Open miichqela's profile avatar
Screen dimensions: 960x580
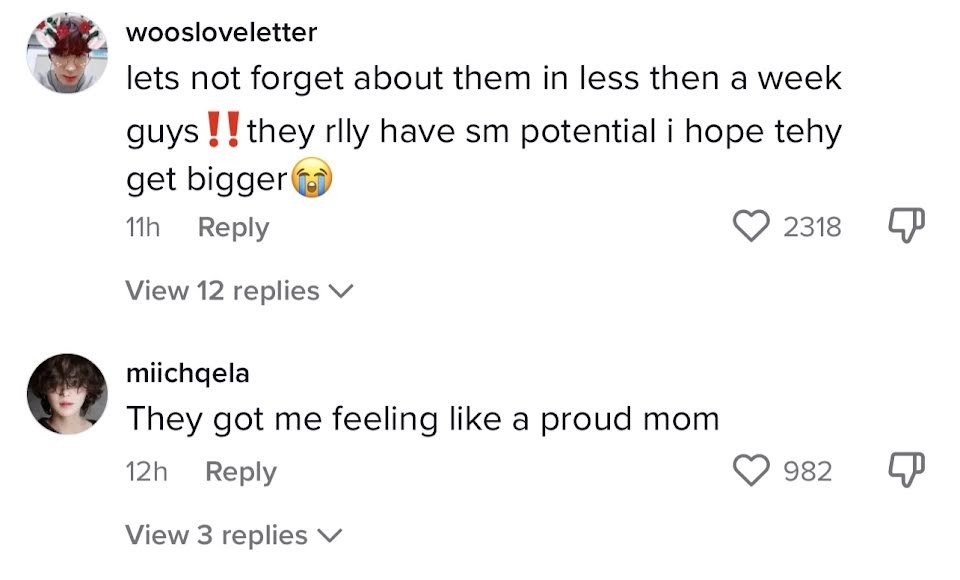tap(67, 393)
